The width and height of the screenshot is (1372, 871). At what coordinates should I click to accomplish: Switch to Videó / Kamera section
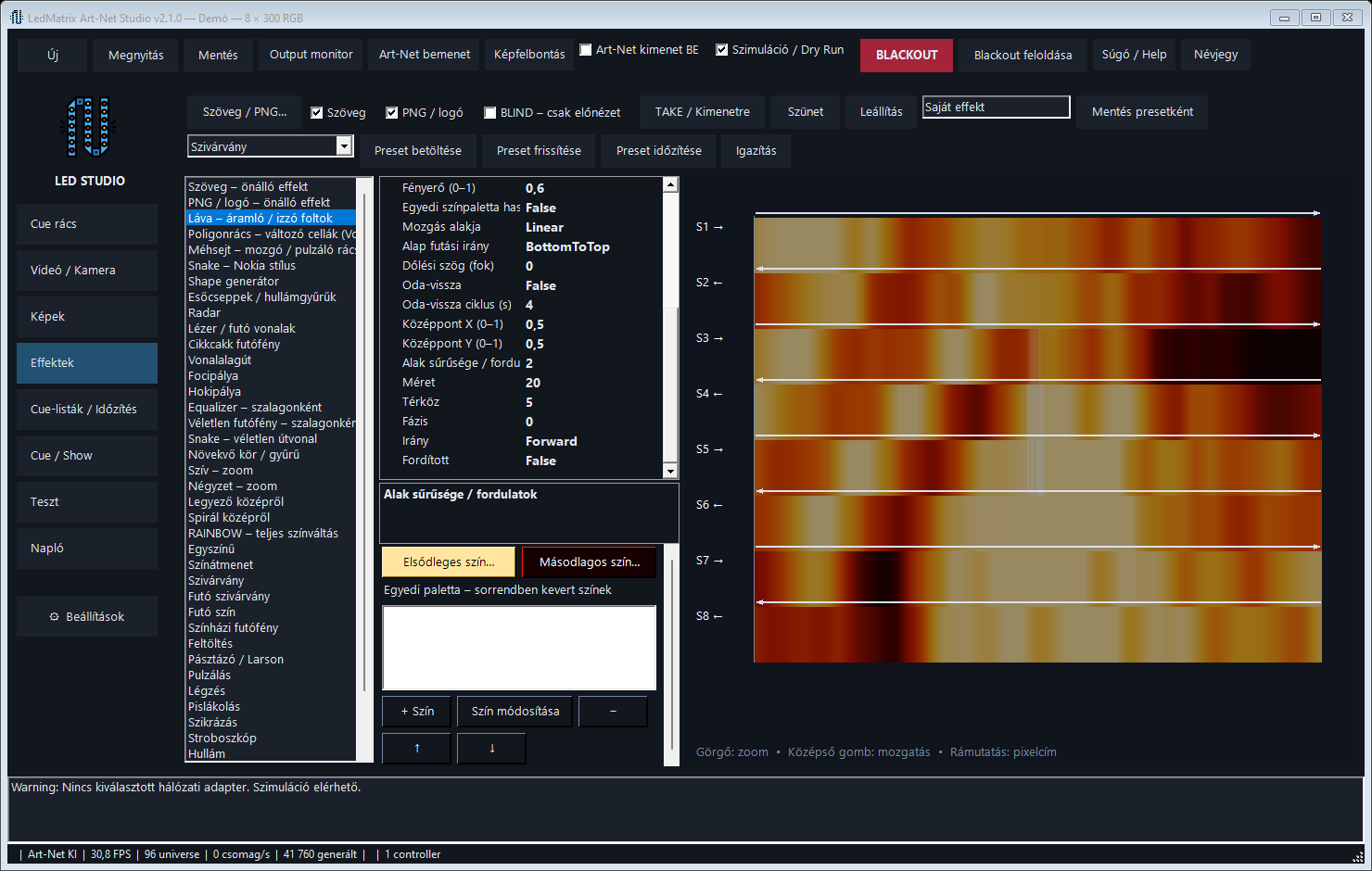tap(87, 271)
